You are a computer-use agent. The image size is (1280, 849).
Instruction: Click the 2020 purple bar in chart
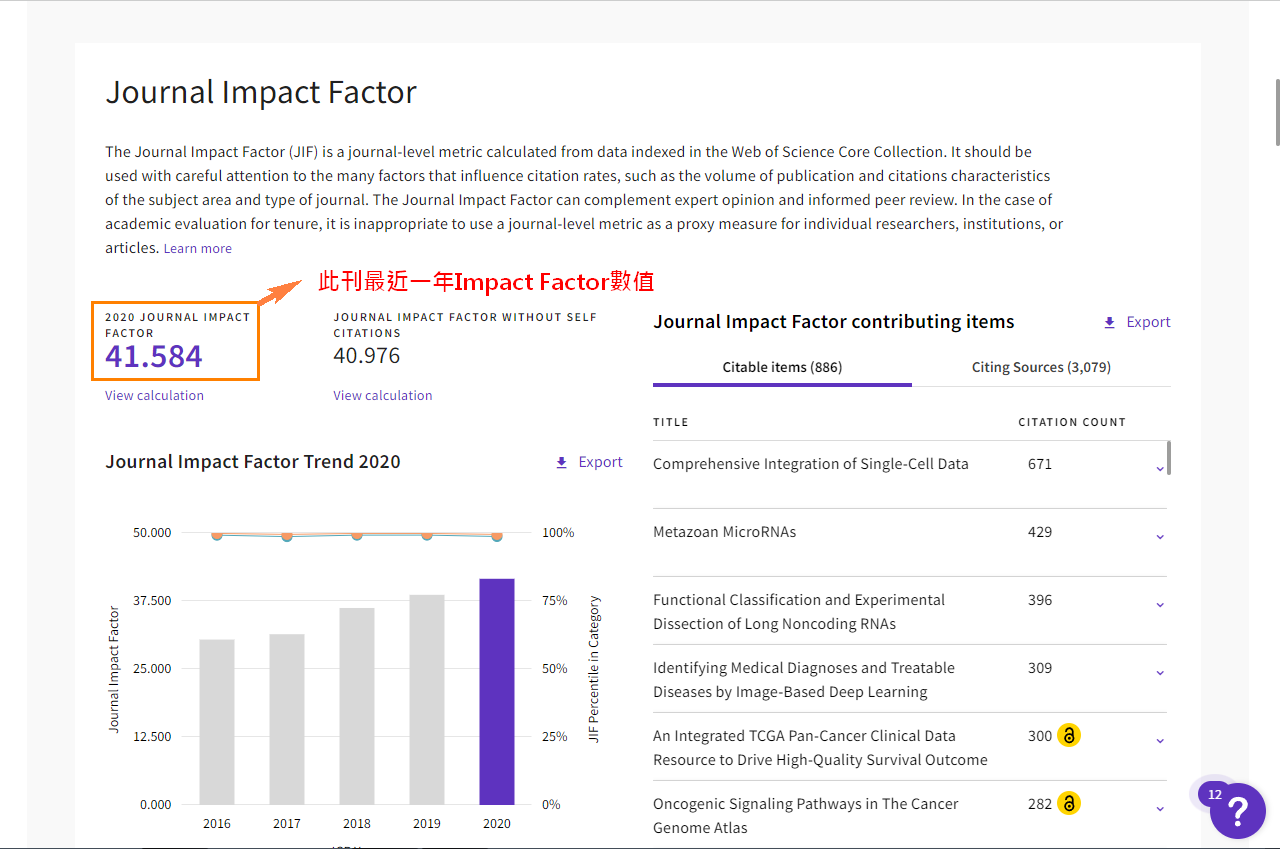[497, 691]
